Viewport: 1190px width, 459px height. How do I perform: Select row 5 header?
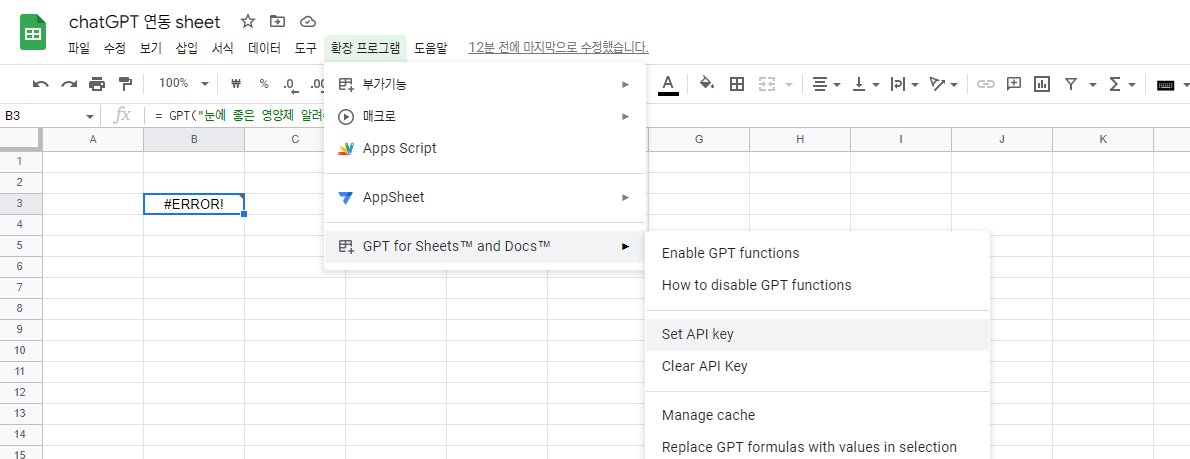(20, 245)
